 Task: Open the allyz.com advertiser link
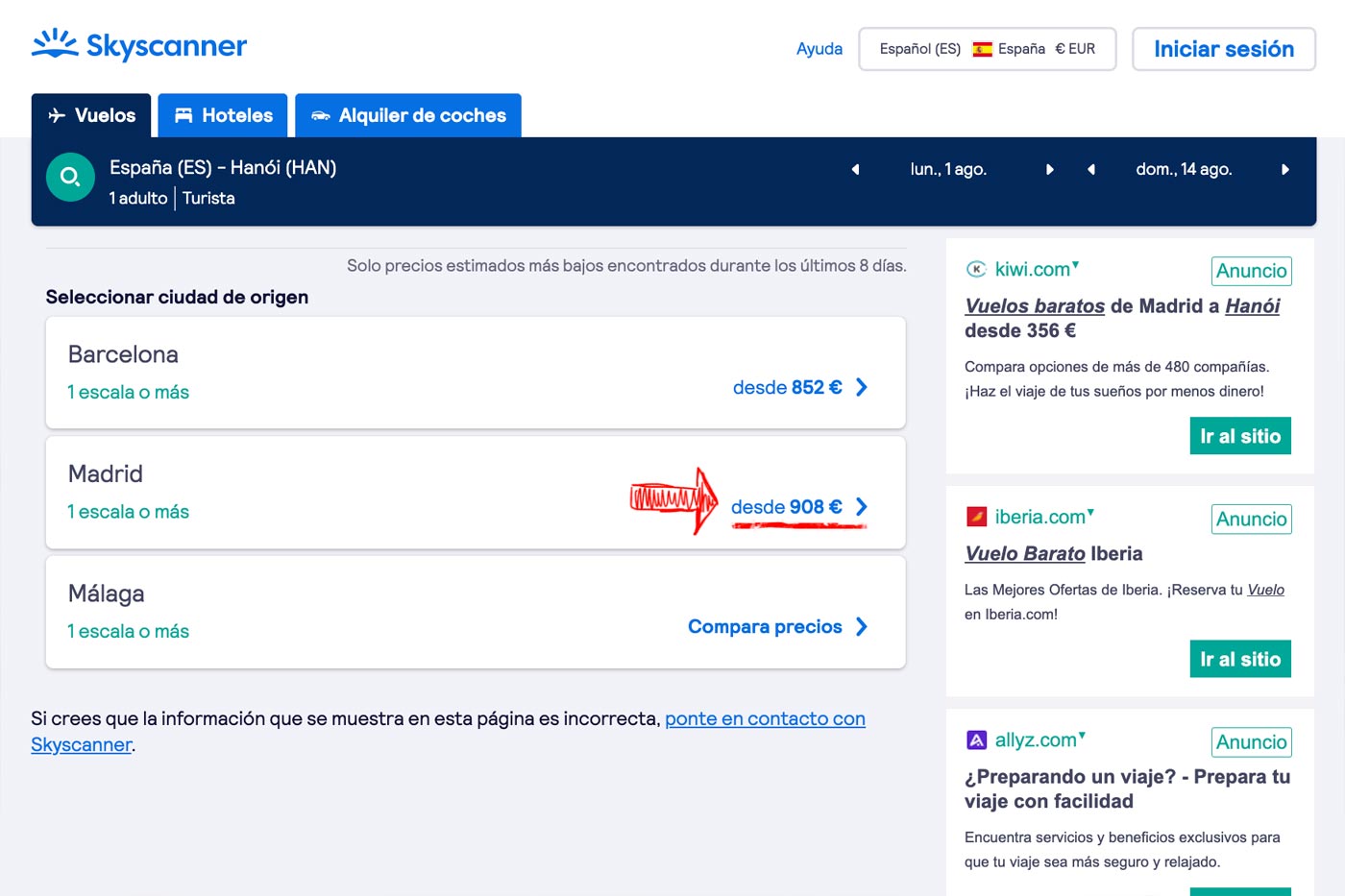tap(1036, 740)
